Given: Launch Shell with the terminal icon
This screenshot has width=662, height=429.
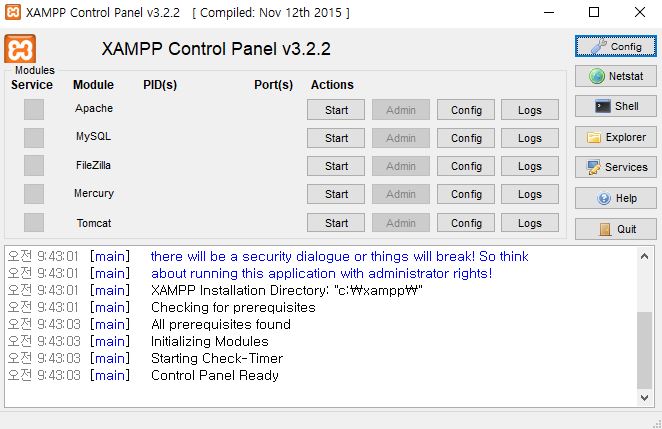Looking at the screenshot, I should click(x=616, y=106).
